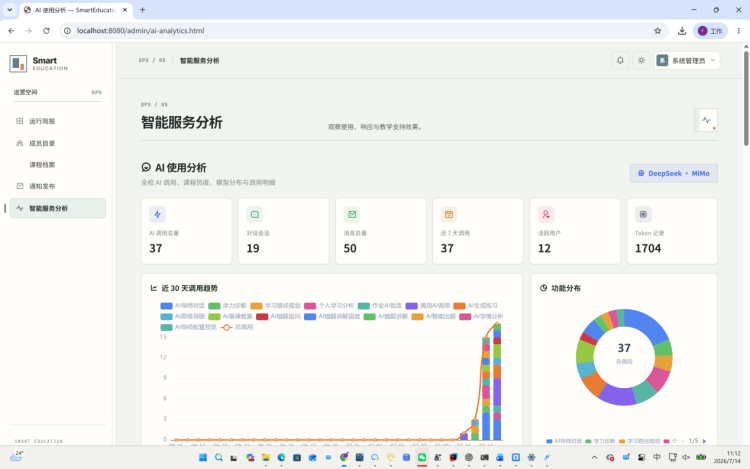Click the mail icon beside 通知发布

click(x=20, y=186)
